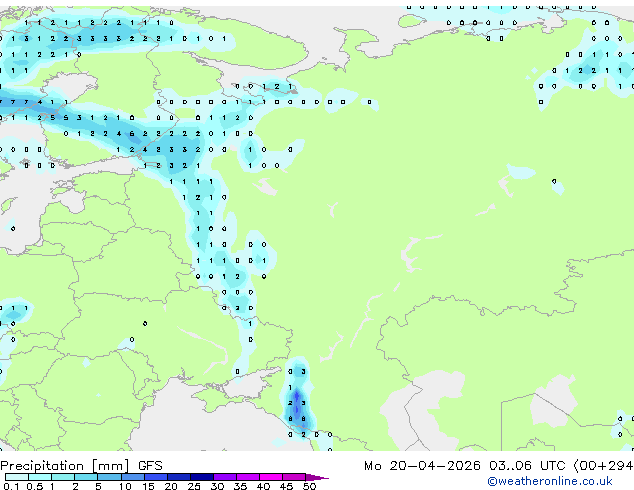Open the weatheronline.co.uk copyright link
Screen dimensions: 634x490
[550, 481]
